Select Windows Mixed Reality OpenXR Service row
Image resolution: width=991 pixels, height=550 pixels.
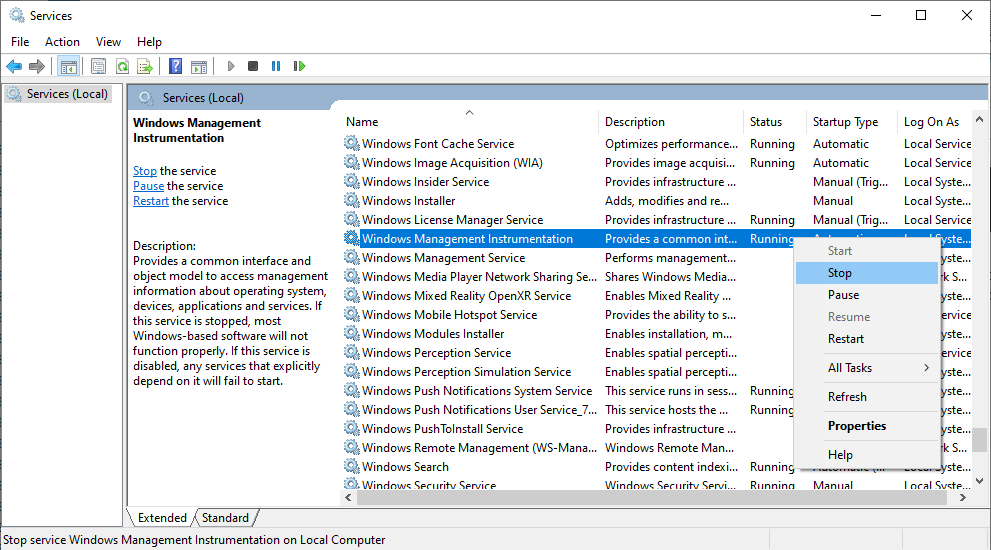coord(568,295)
